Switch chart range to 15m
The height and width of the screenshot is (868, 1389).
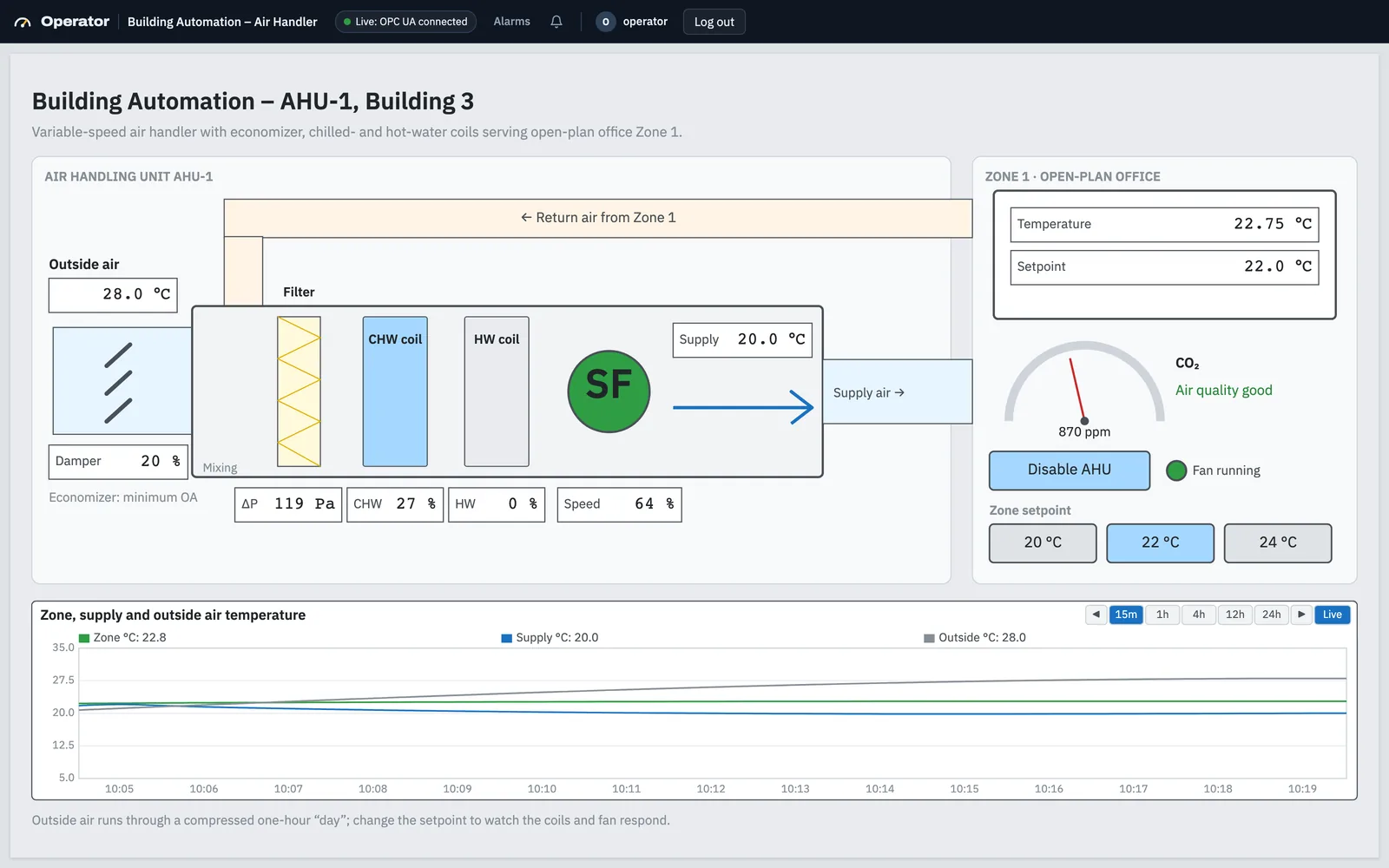[1126, 615]
